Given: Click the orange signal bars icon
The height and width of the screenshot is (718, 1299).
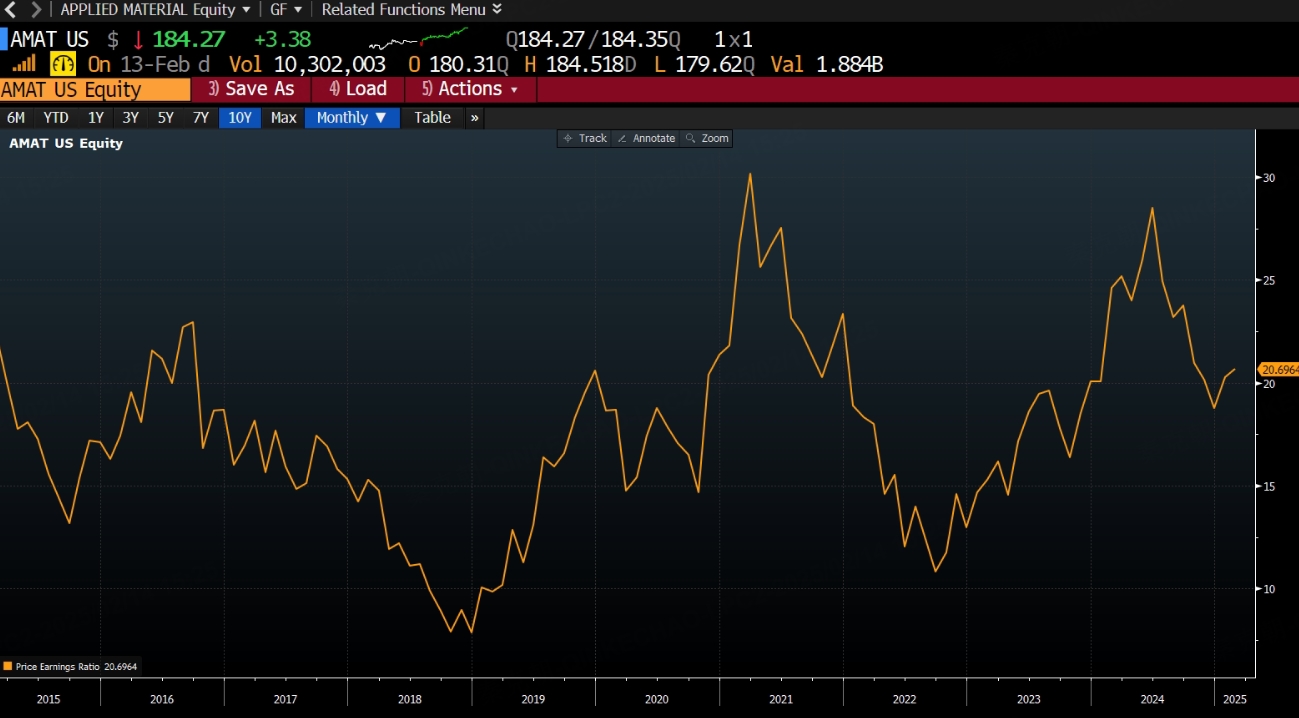Looking at the screenshot, I should click(x=24, y=63).
